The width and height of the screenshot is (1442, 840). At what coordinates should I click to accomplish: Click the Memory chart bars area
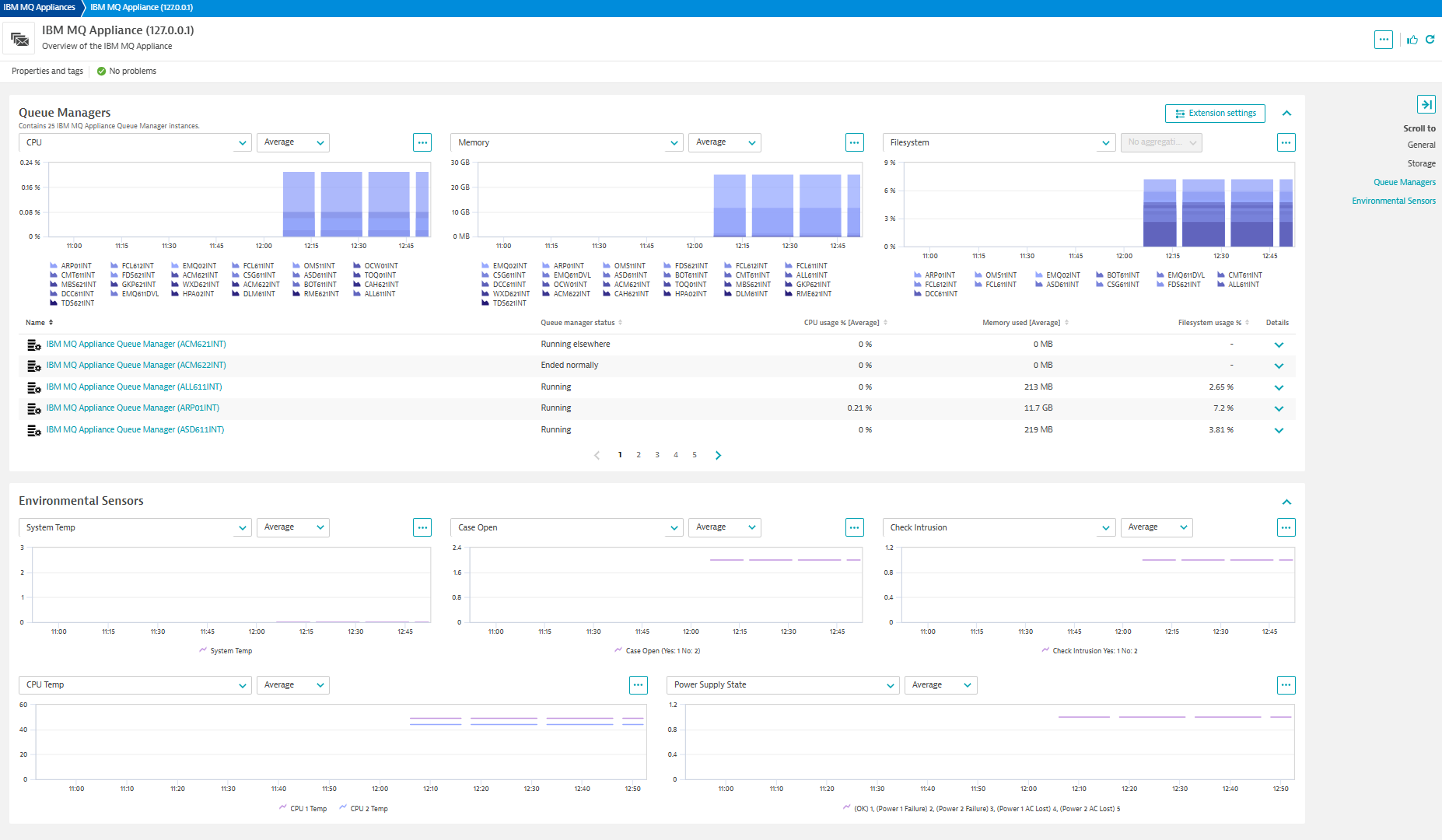point(787,205)
